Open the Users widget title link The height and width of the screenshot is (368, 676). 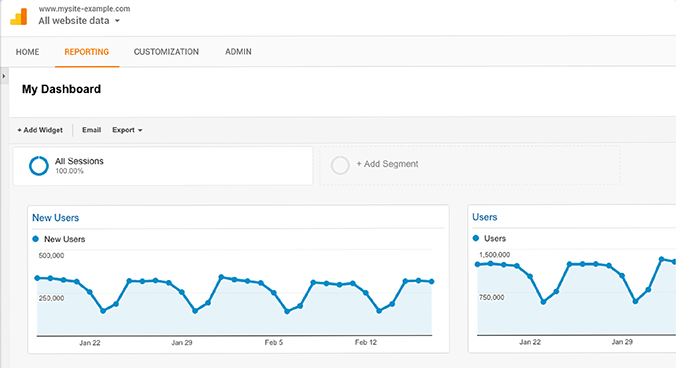(x=485, y=217)
